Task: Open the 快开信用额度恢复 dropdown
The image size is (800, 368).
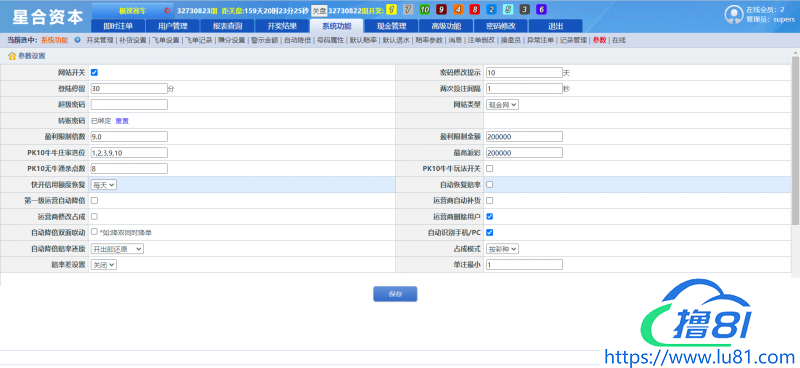Action: point(104,185)
